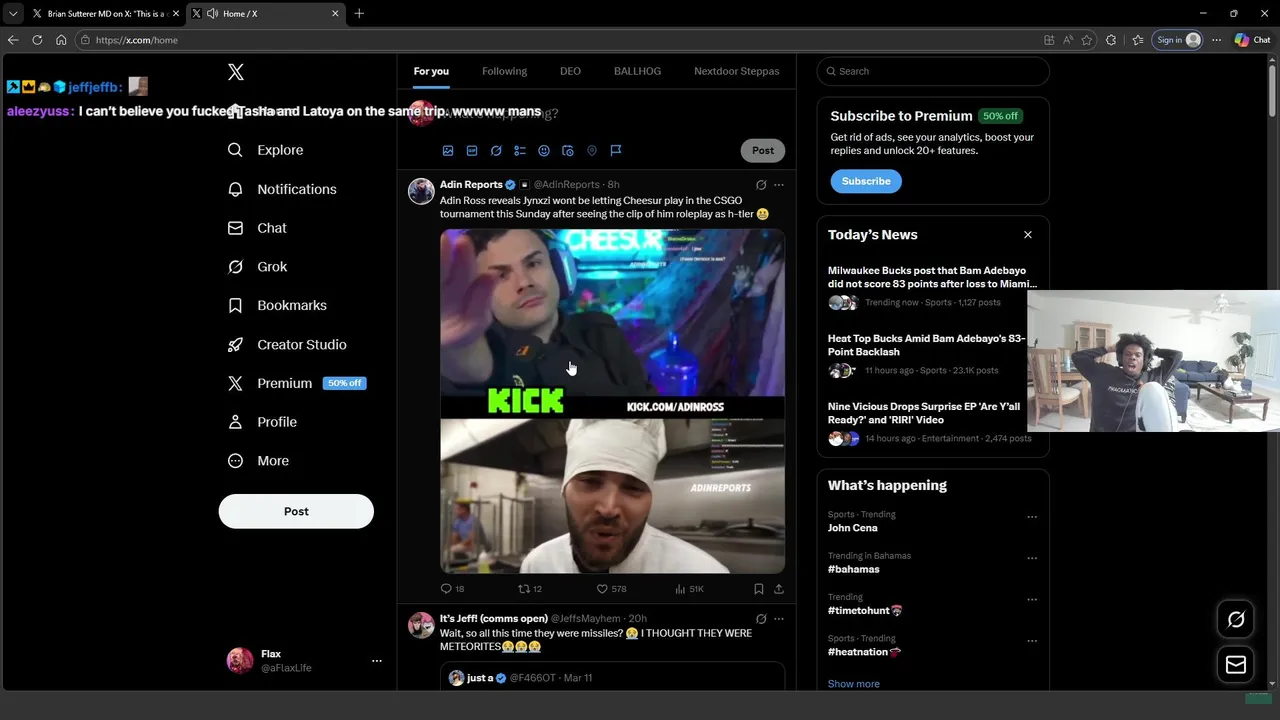Open the more menu for John Cena trend

coord(1032,517)
